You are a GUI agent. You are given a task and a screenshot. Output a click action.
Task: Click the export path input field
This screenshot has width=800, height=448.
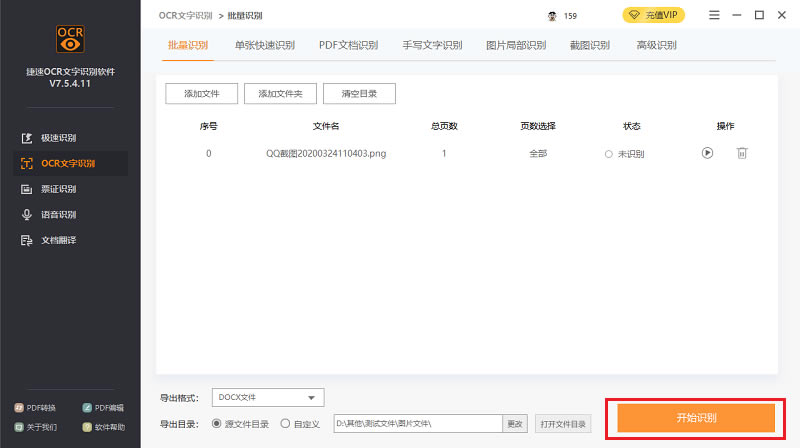[418, 424]
